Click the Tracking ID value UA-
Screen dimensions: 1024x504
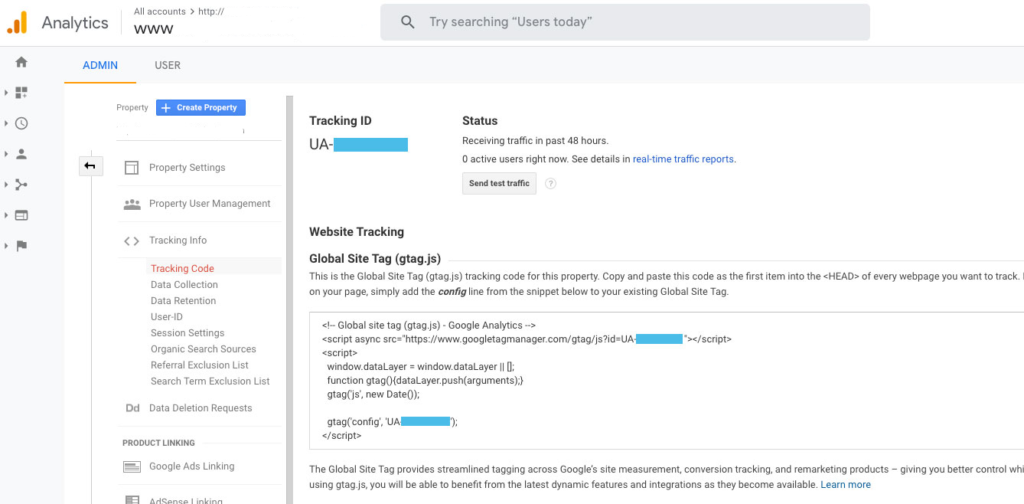pyautogui.click(x=358, y=145)
